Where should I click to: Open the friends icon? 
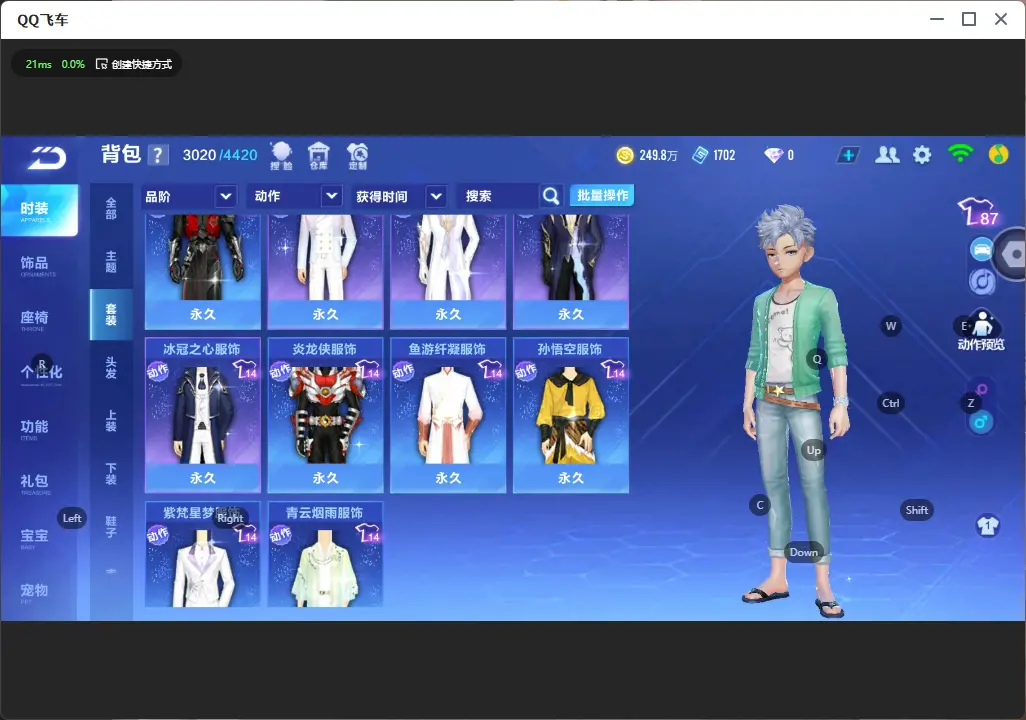click(887, 155)
